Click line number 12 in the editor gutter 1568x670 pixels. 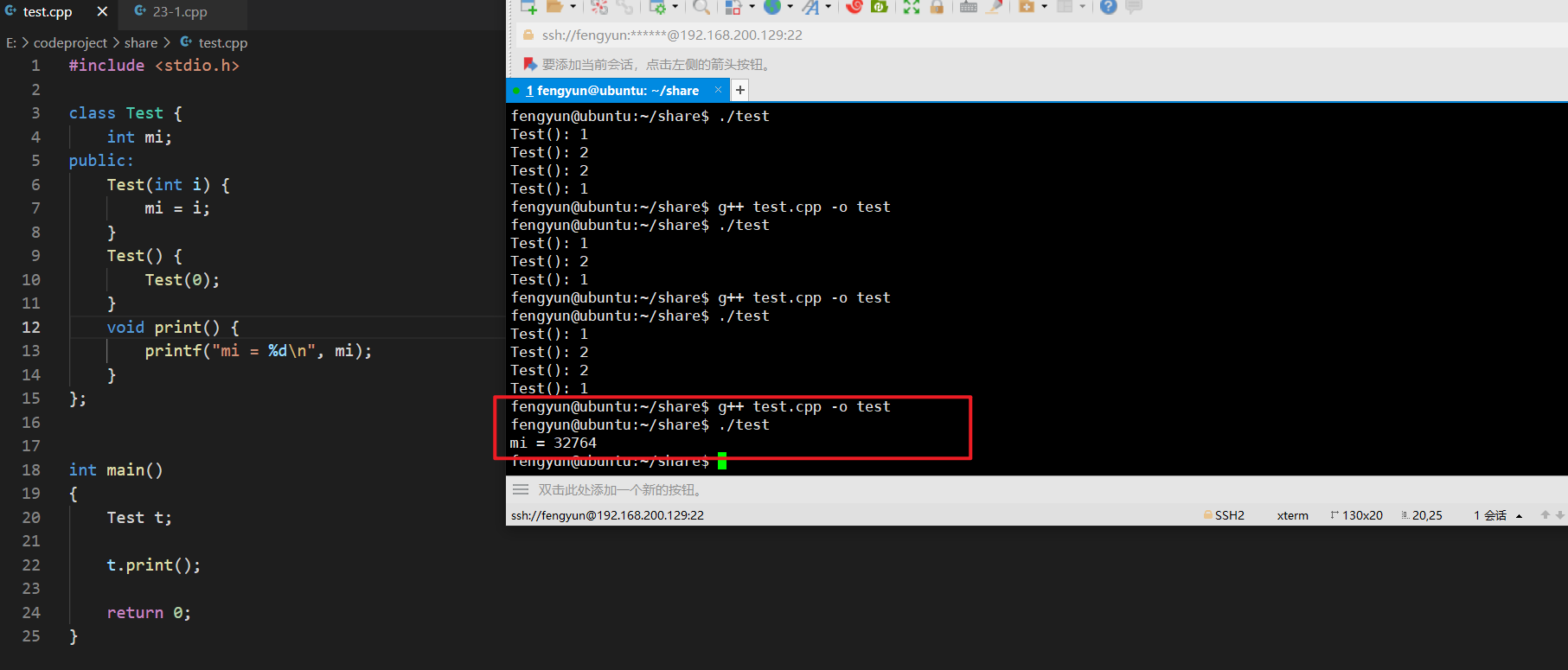(31, 328)
